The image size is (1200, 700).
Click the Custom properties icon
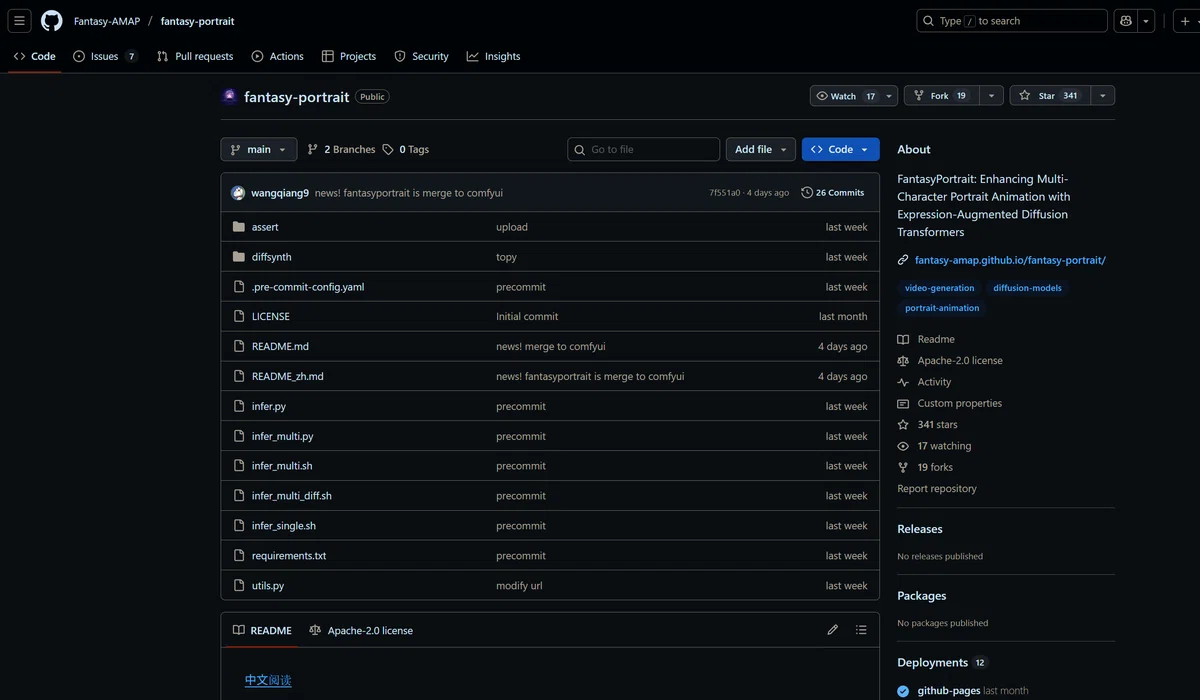point(903,404)
